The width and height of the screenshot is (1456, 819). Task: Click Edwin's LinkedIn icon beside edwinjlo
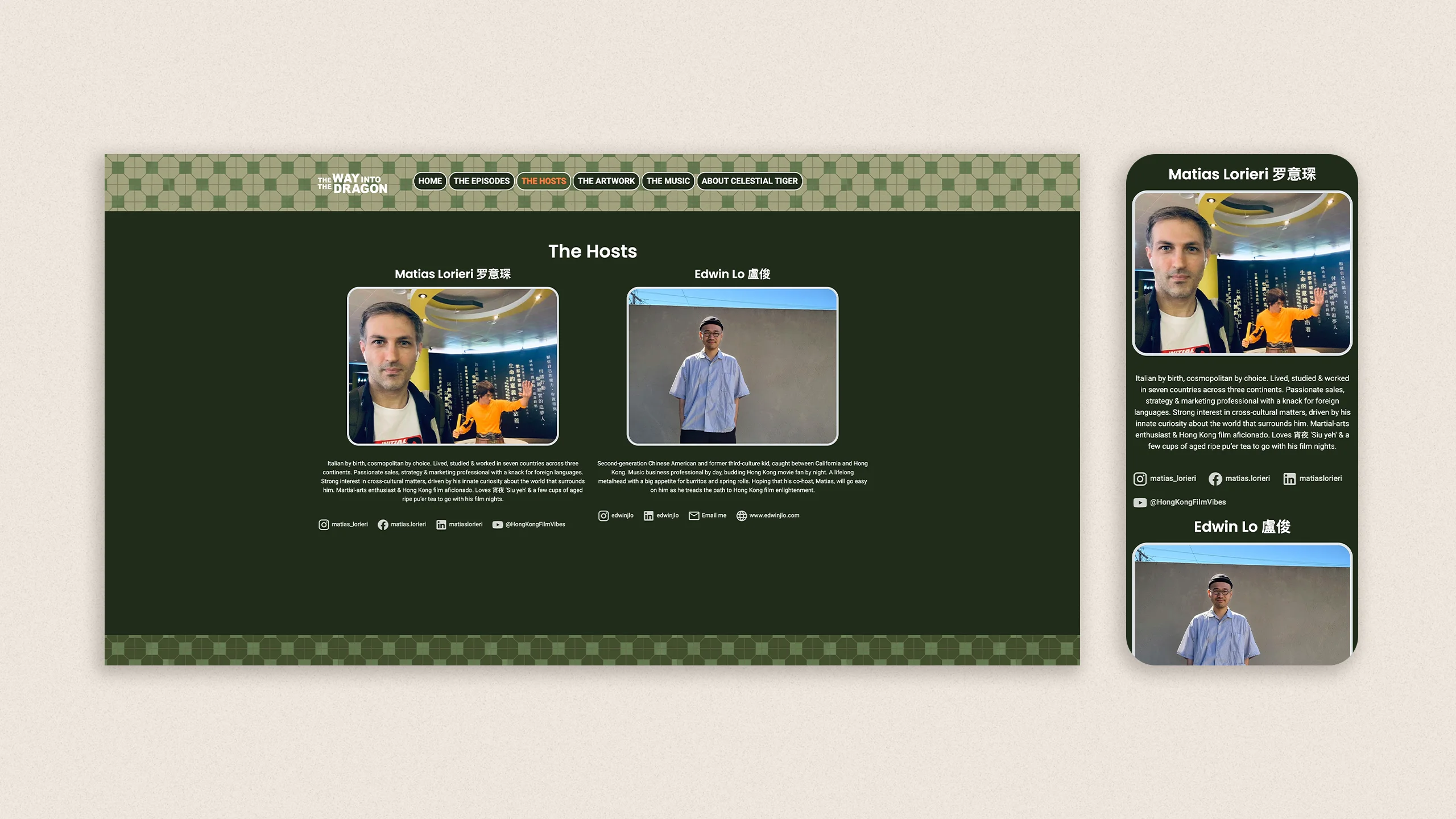pos(648,515)
